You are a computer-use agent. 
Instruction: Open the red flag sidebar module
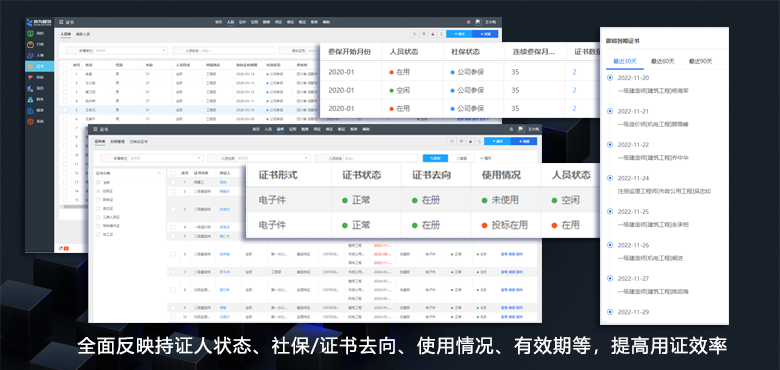31,78
